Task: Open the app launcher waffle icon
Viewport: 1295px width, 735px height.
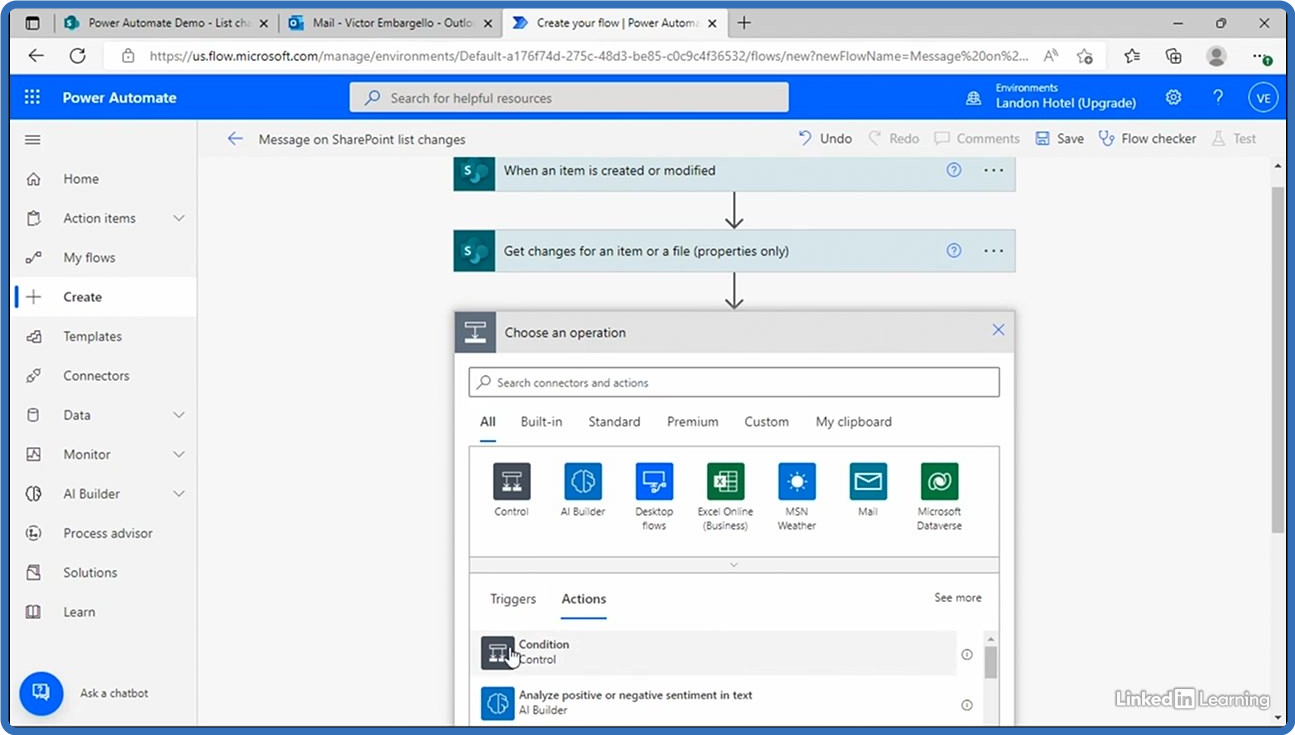Action: 32,97
